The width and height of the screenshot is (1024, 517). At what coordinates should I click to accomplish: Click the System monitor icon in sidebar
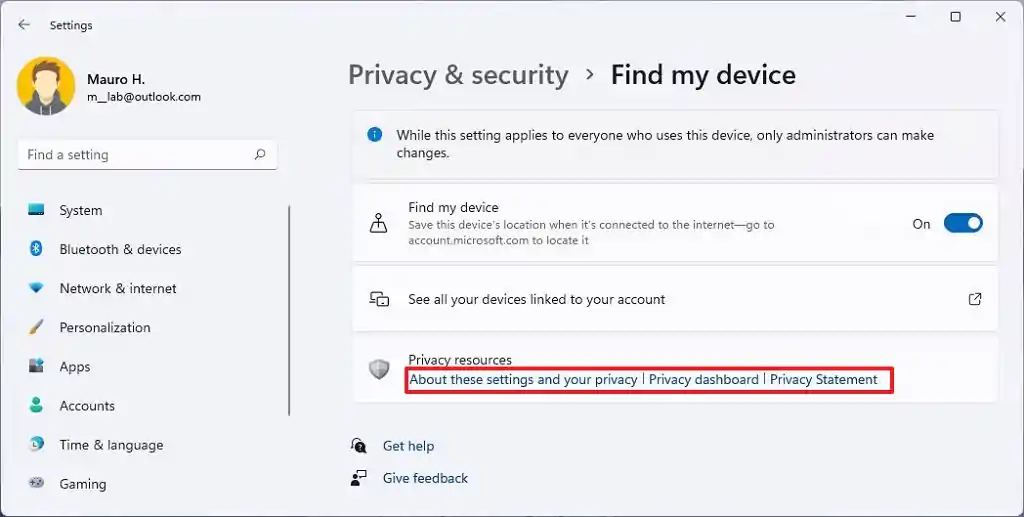click(37, 210)
